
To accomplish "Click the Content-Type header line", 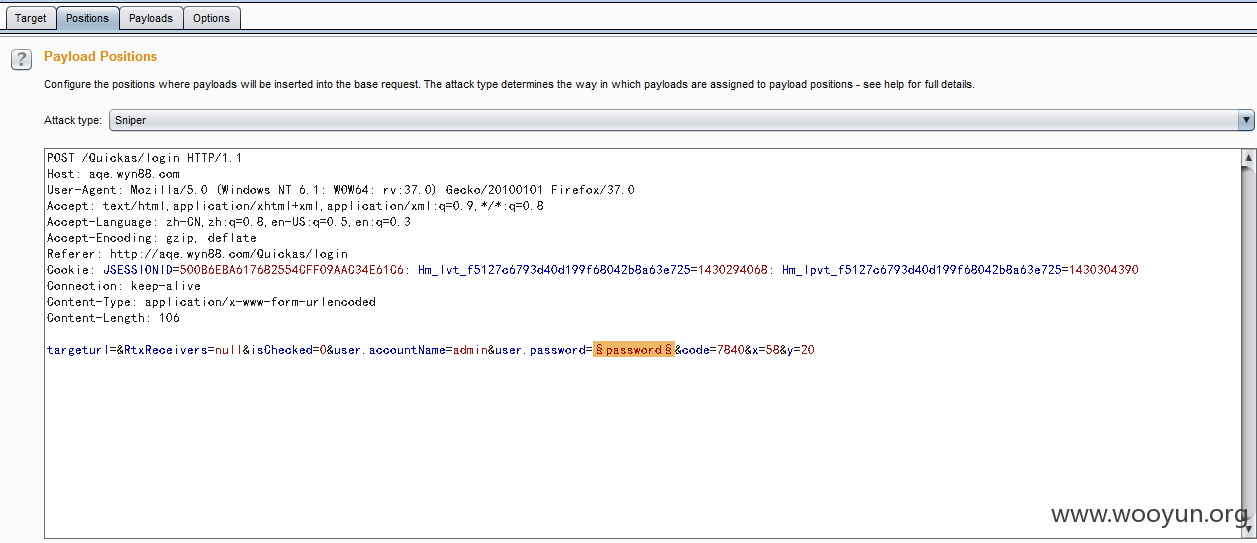I will click(x=211, y=302).
